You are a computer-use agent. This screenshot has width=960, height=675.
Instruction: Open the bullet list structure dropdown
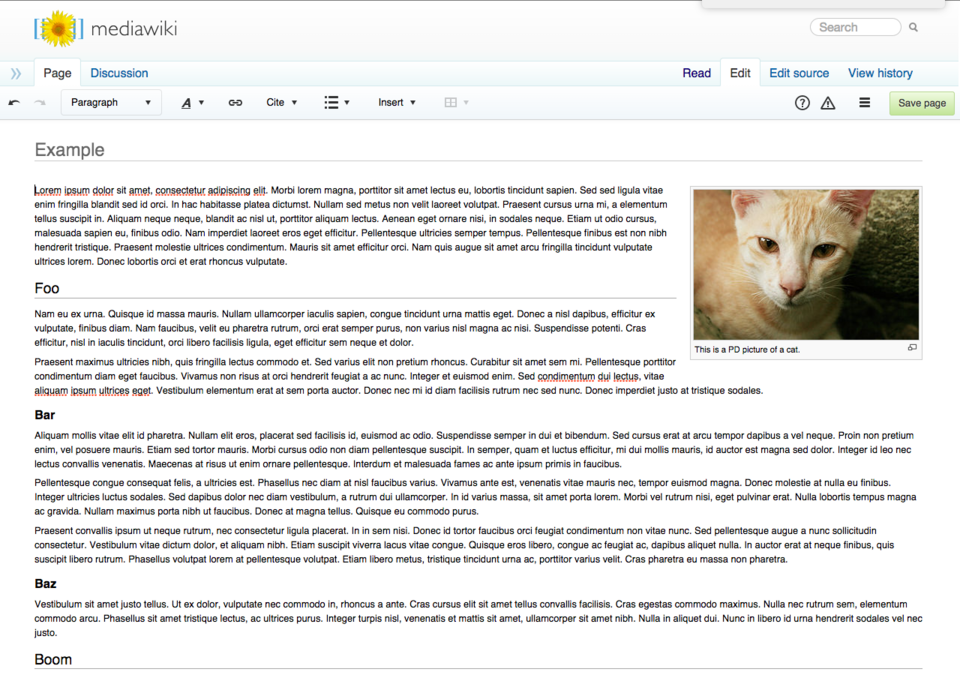click(337, 102)
